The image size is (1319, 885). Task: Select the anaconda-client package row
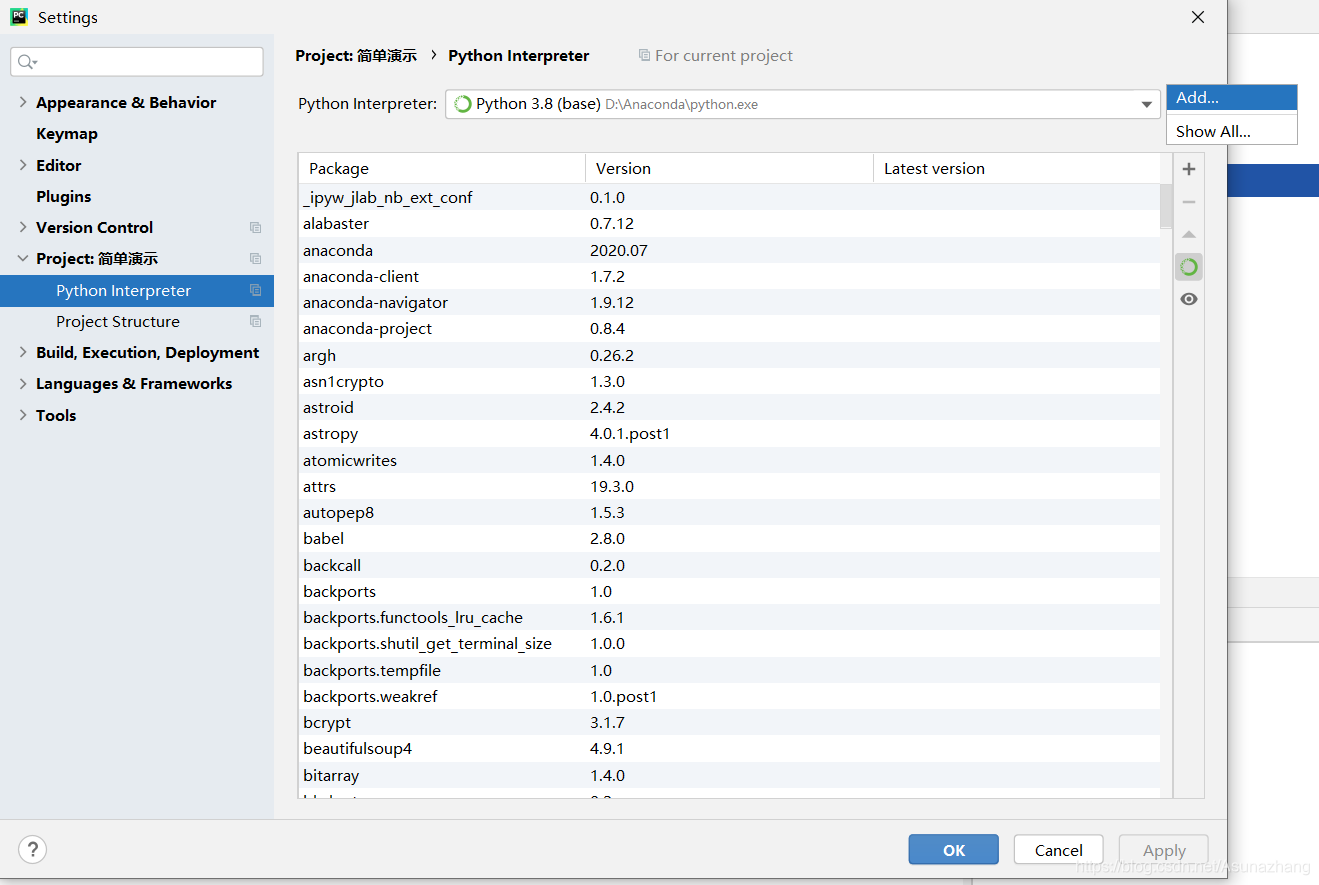(729, 276)
